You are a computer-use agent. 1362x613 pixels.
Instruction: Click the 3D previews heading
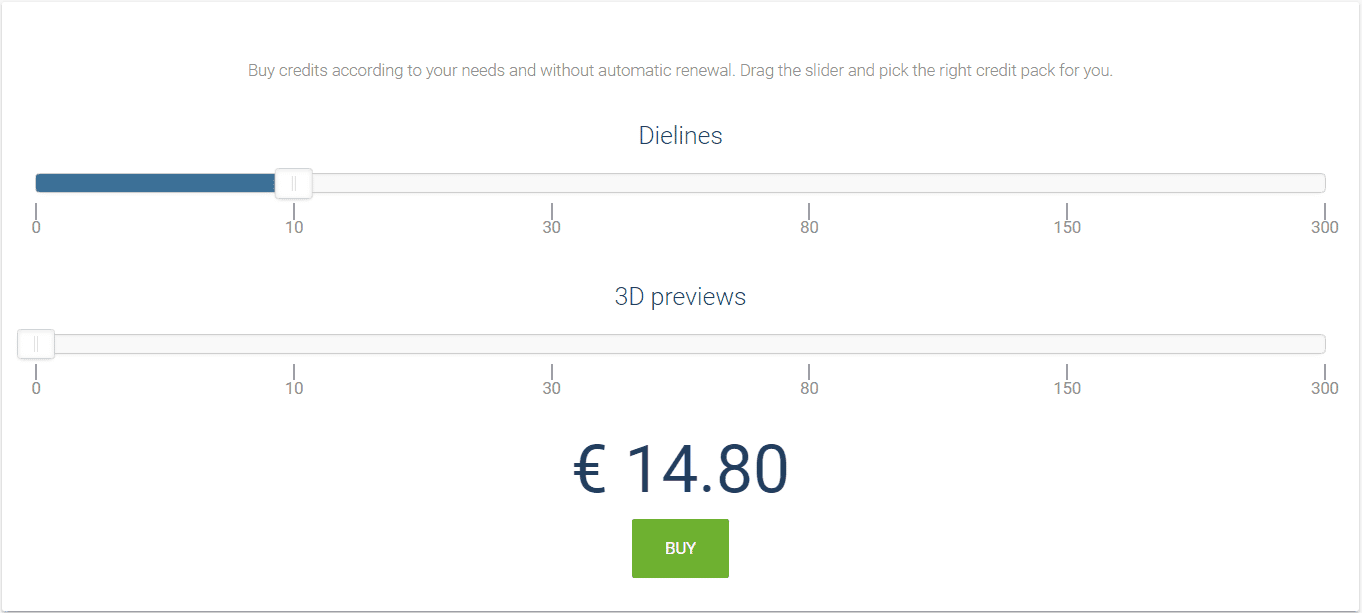coord(680,297)
